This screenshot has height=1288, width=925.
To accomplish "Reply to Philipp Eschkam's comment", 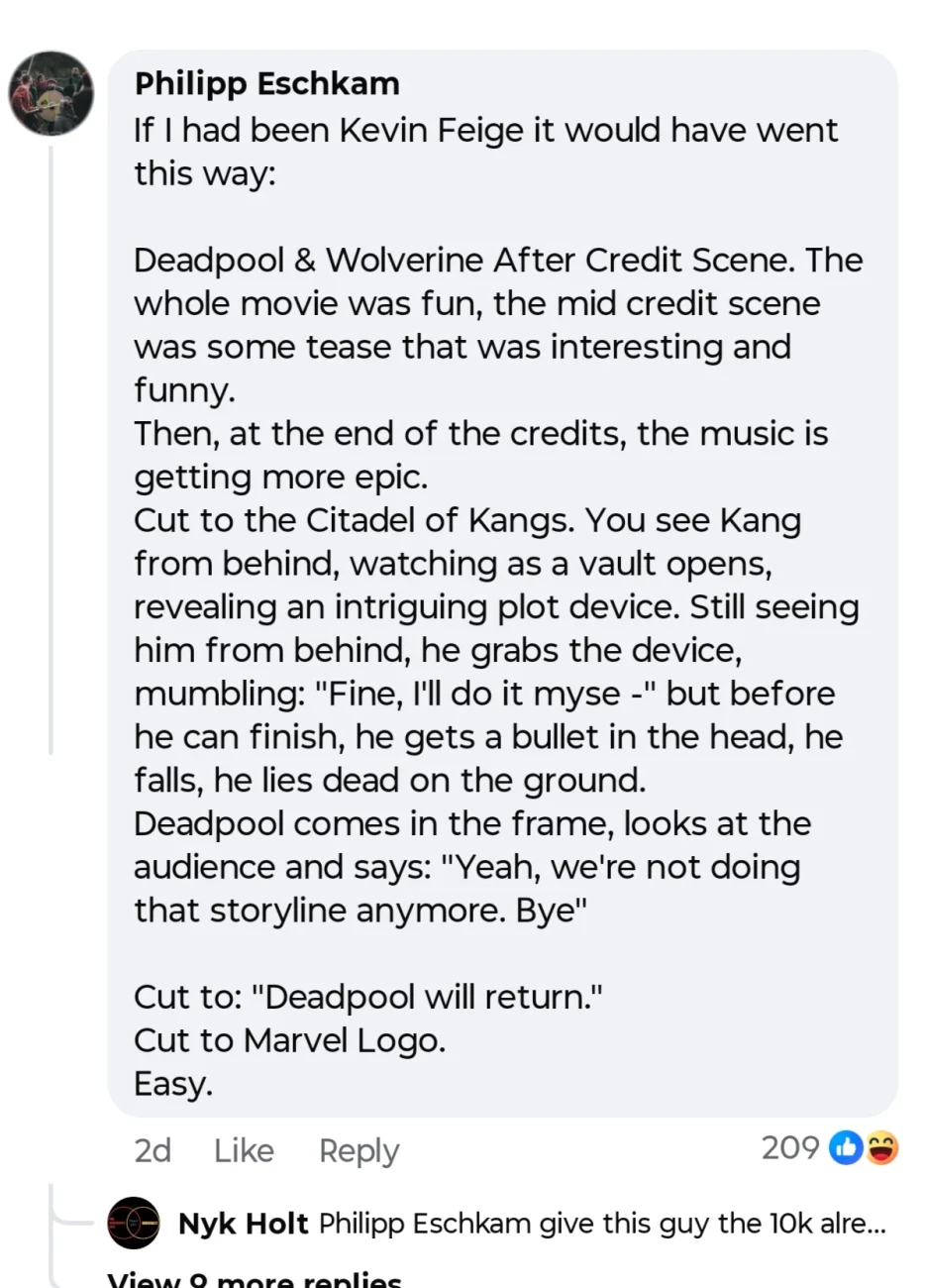I will (359, 1150).
